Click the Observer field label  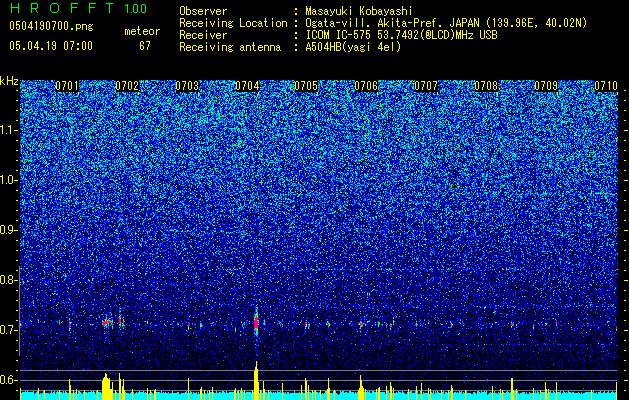click(203, 11)
